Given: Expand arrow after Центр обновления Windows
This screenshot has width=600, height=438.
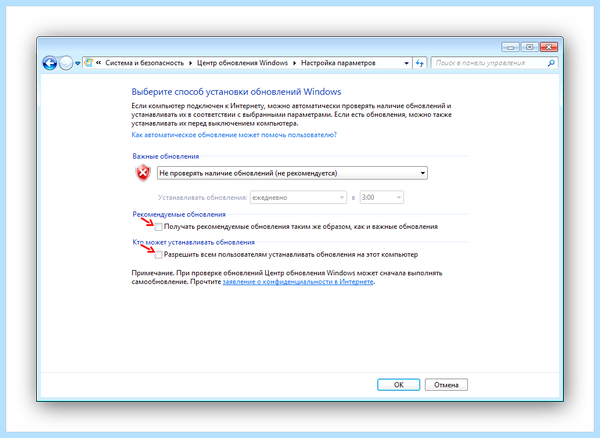Looking at the screenshot, I should tap(294, 63).
